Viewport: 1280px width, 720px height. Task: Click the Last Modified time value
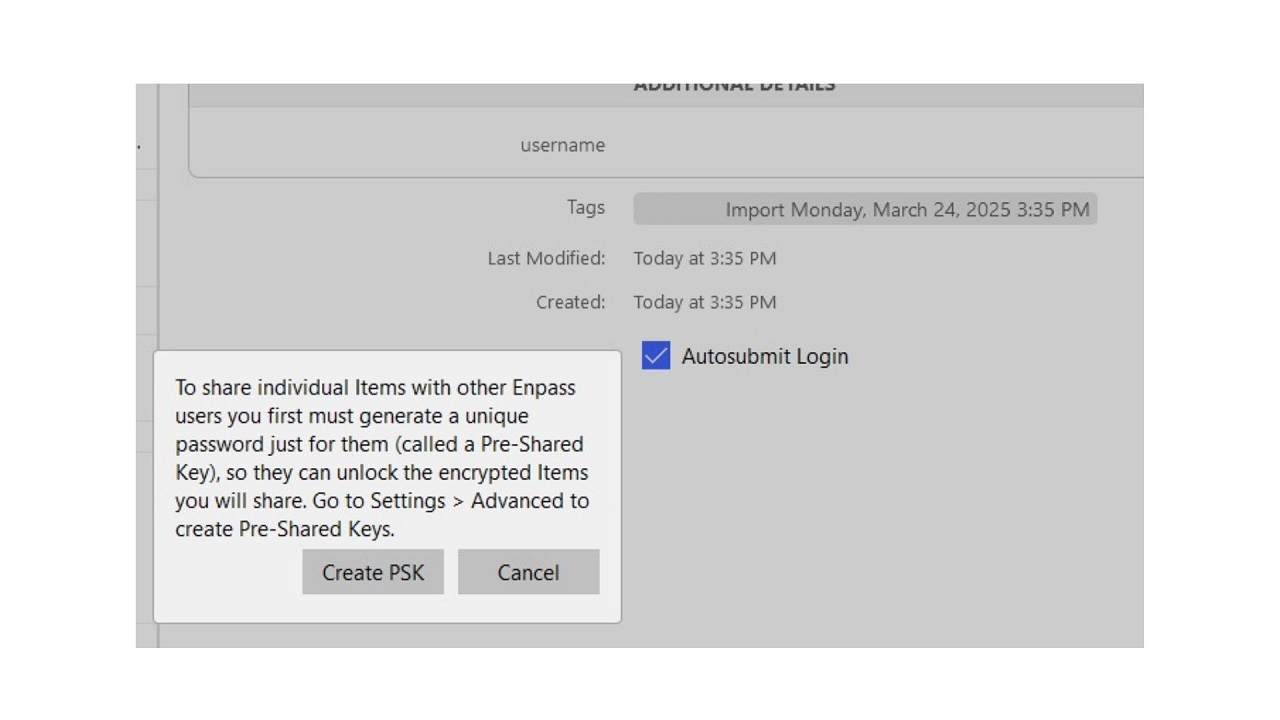(705, 258)
